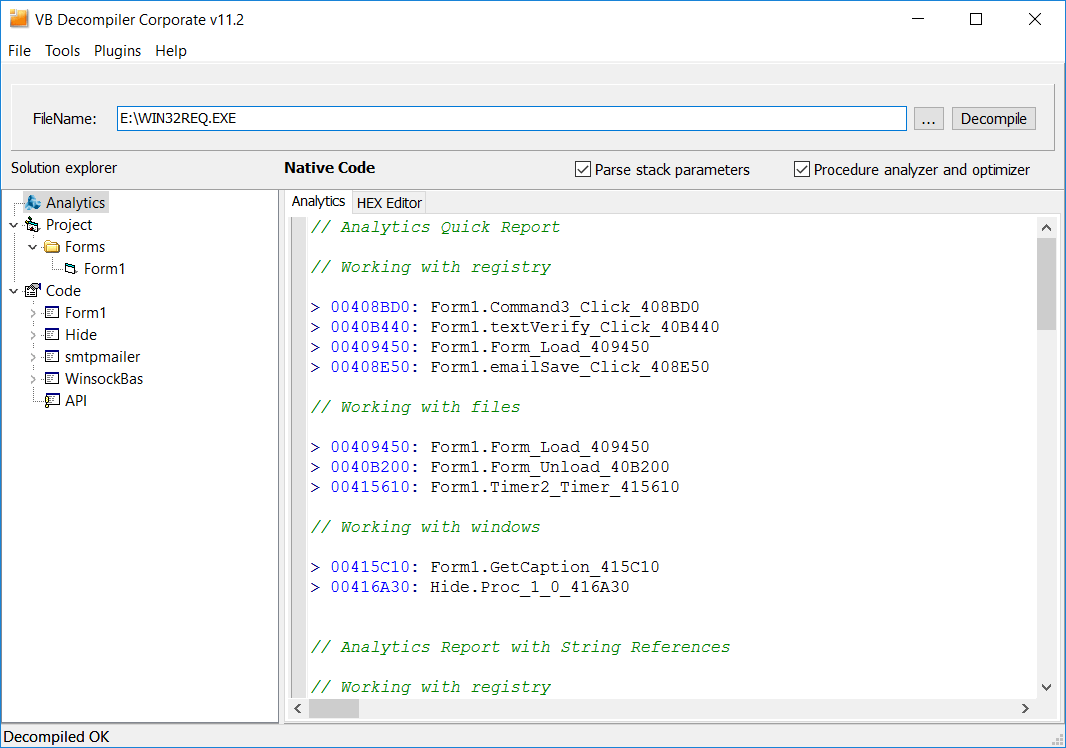Select the Hide module icon
Screen dimensions: 1066x748
52,335
